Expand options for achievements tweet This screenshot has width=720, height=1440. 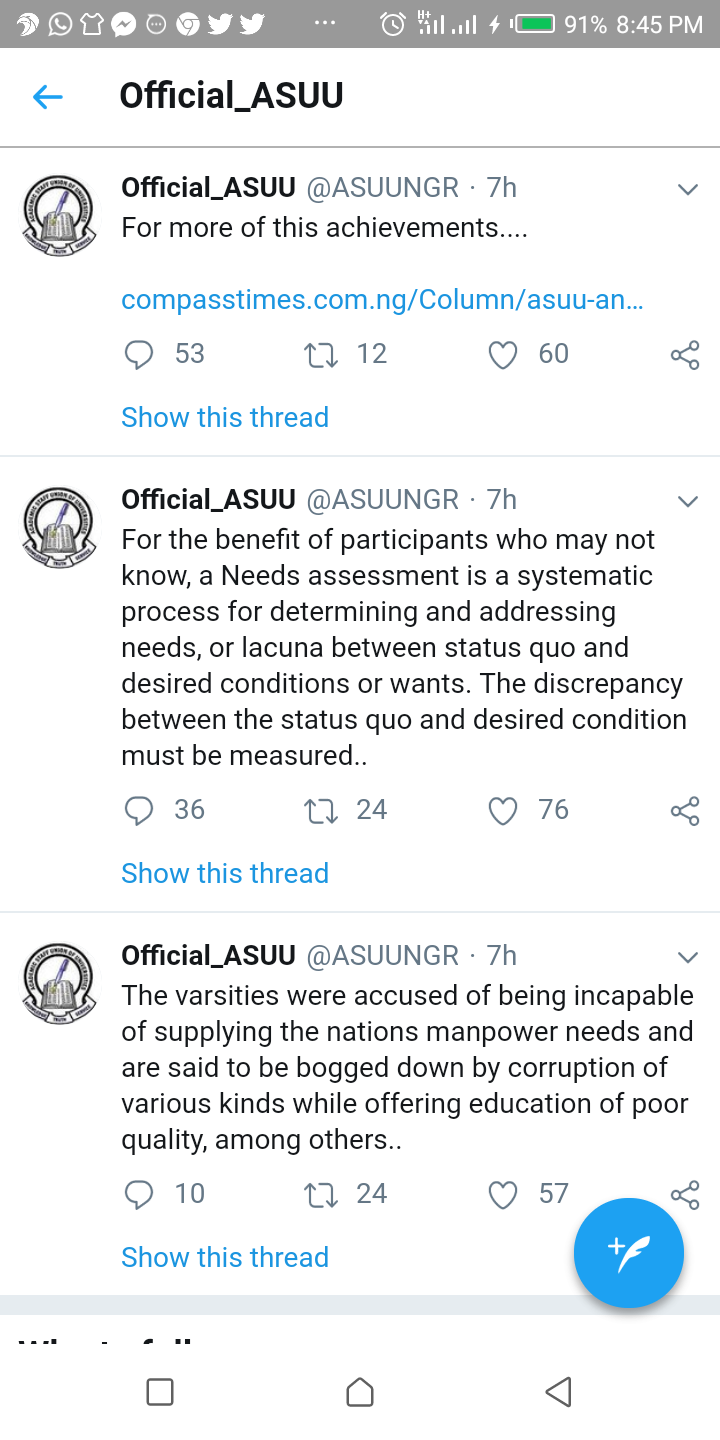tap(687, 189)
